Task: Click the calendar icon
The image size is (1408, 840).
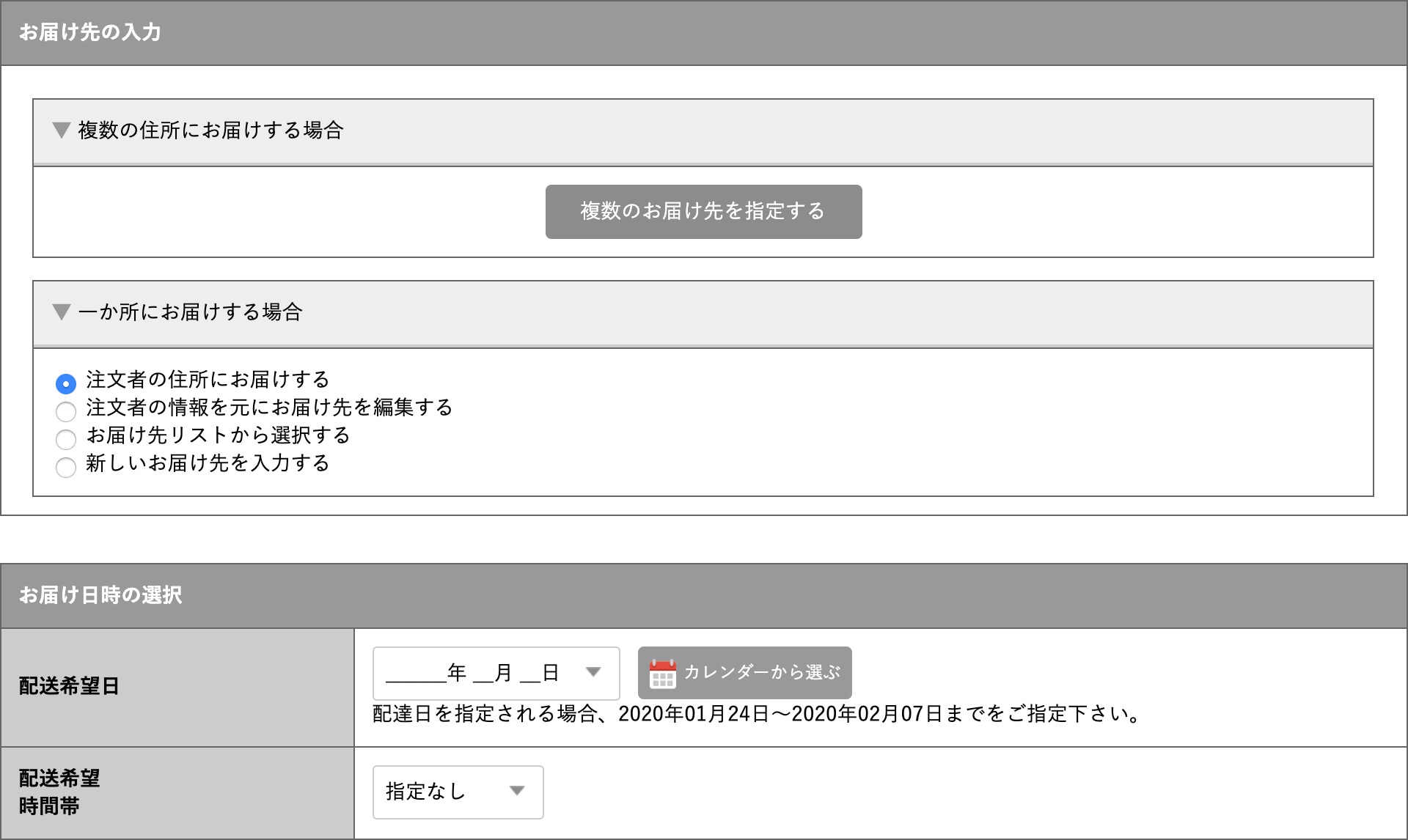Action: pos(662,674)
